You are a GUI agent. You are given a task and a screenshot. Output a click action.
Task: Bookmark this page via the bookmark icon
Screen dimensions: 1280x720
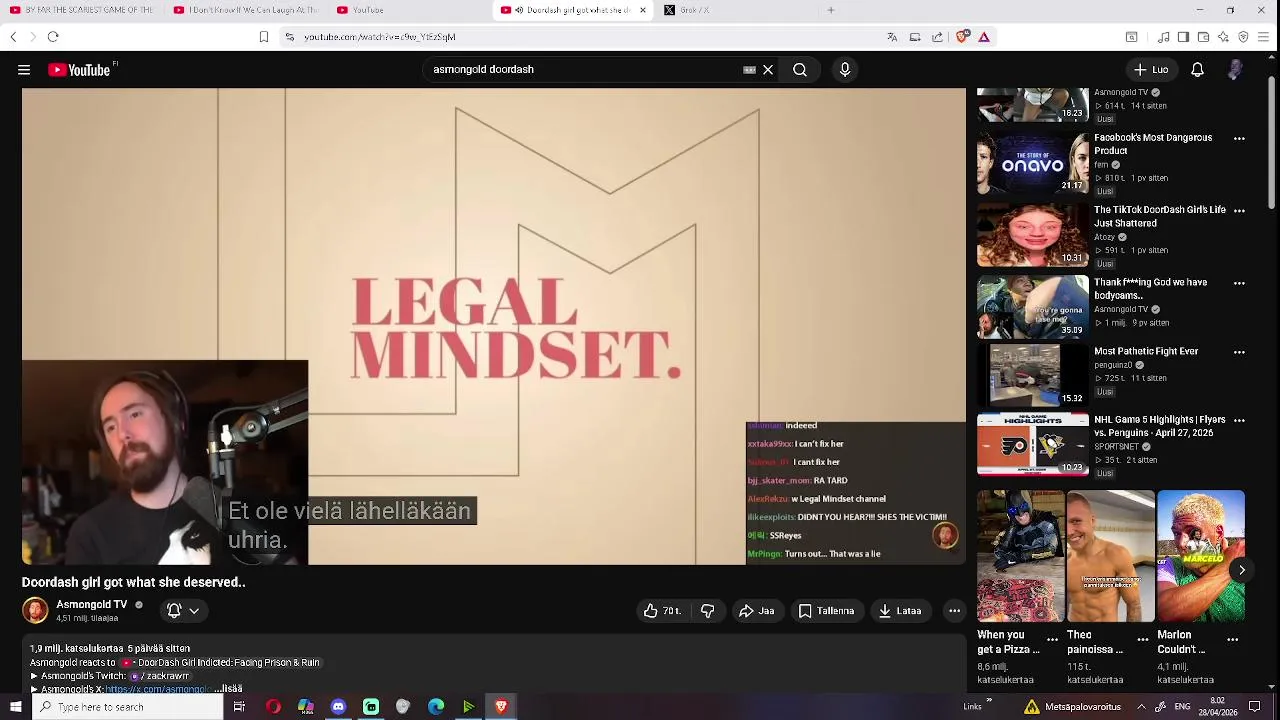coord(264,37)
